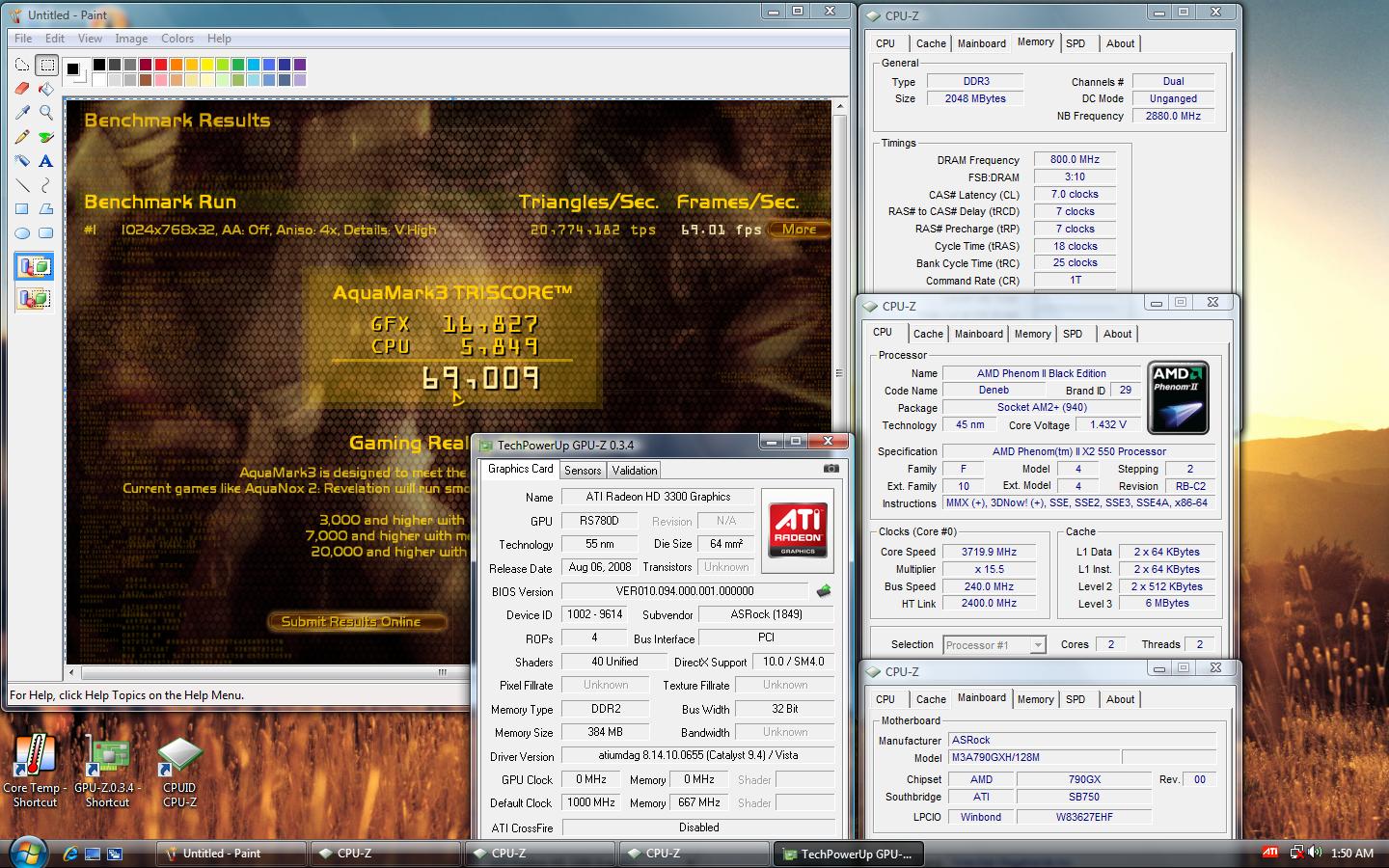Open Paint's Edit menu

tap(55, 39)
